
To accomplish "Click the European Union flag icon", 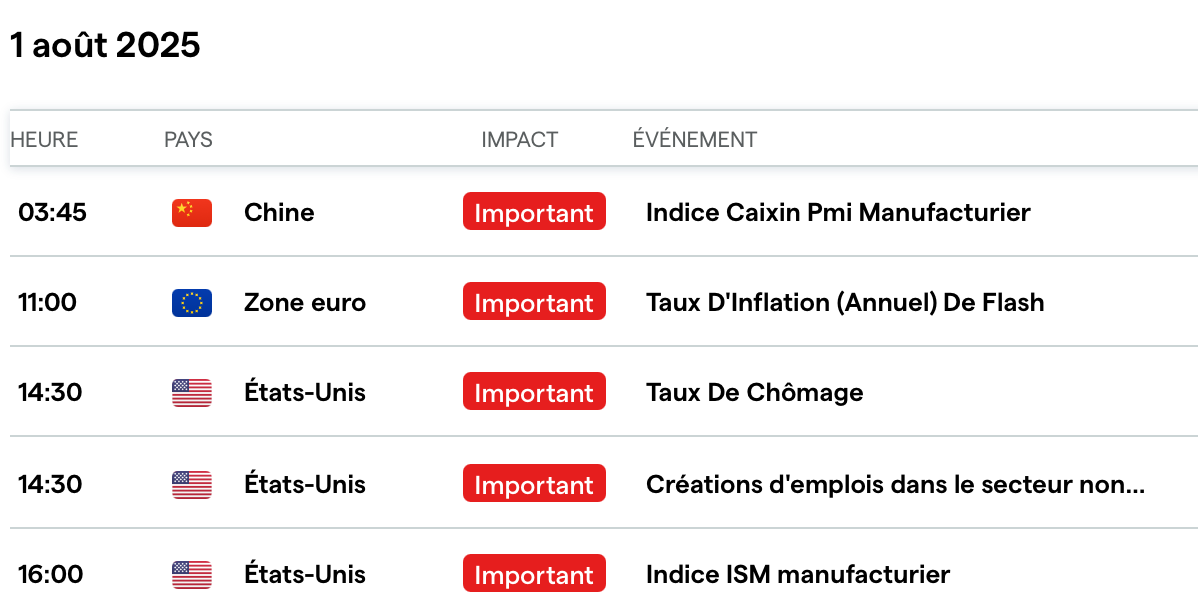I will coord(192,302).
